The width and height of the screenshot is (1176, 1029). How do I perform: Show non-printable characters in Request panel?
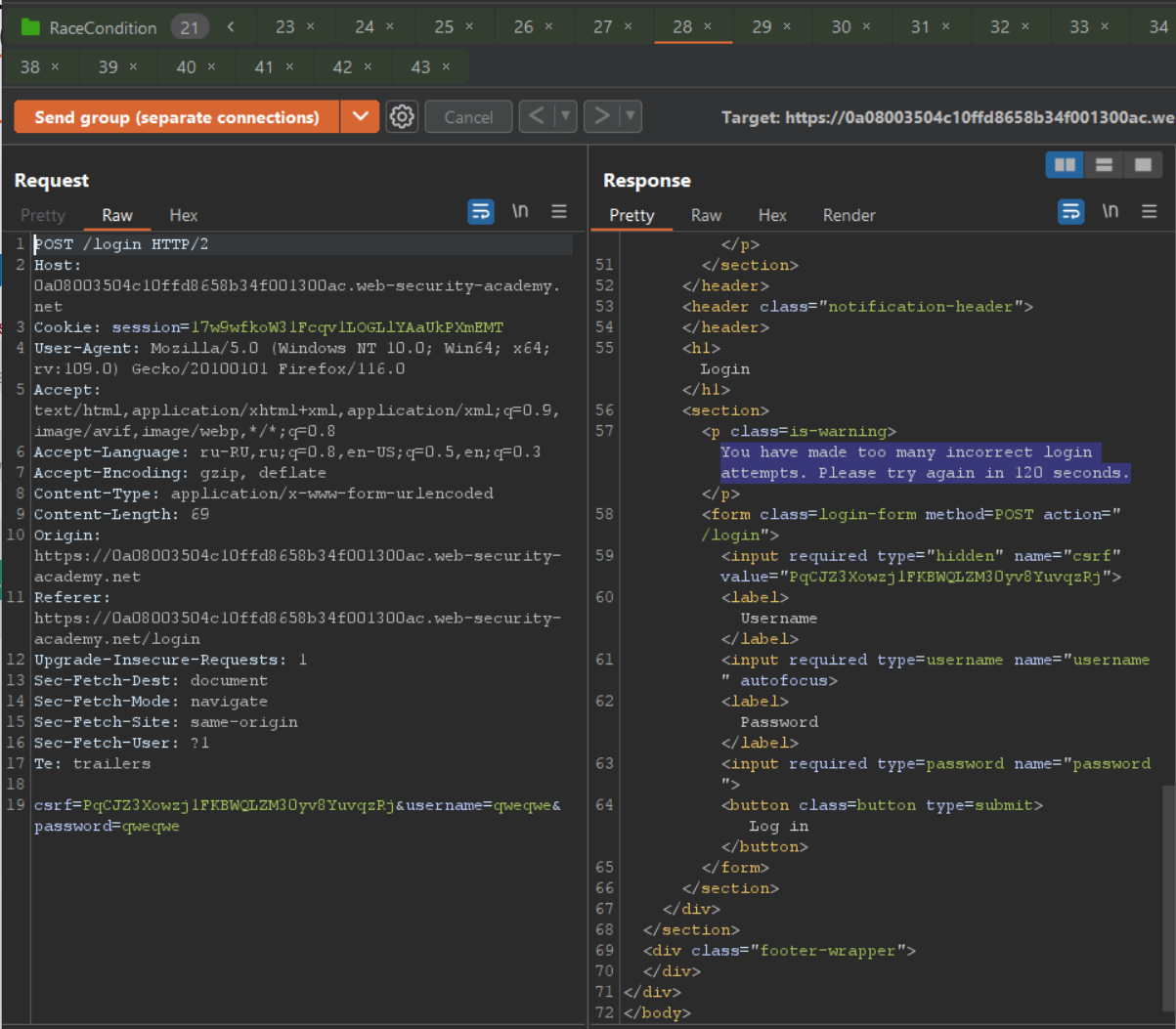click(520, 212)
